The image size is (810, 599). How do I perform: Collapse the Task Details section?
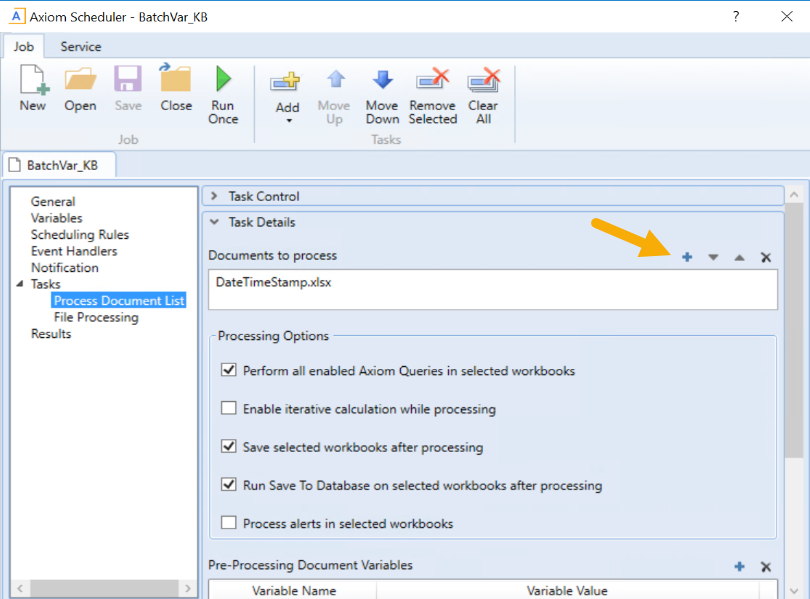point(214,222)
